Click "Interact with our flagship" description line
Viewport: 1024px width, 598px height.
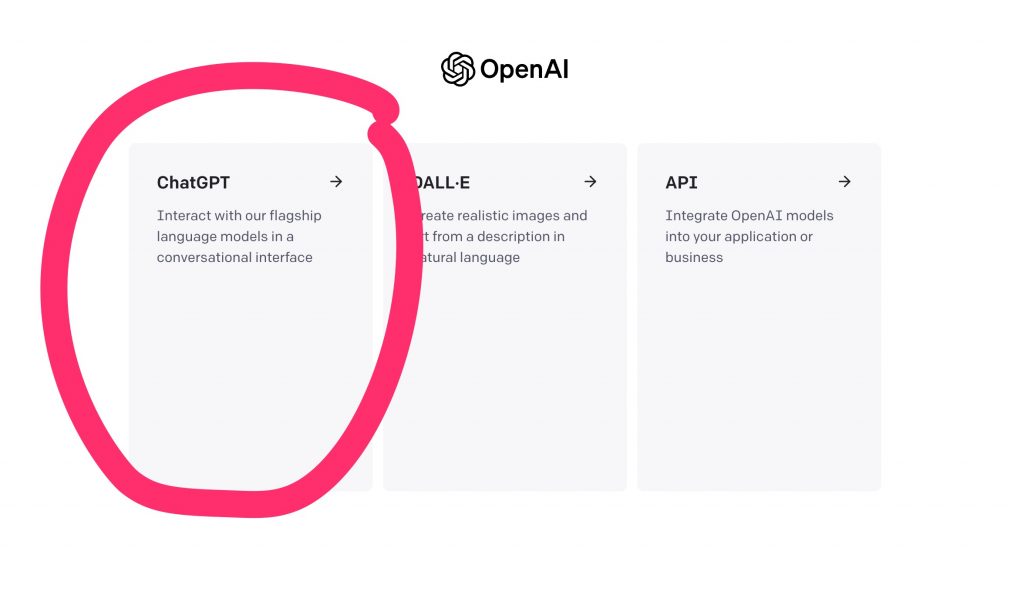point(239,216)
